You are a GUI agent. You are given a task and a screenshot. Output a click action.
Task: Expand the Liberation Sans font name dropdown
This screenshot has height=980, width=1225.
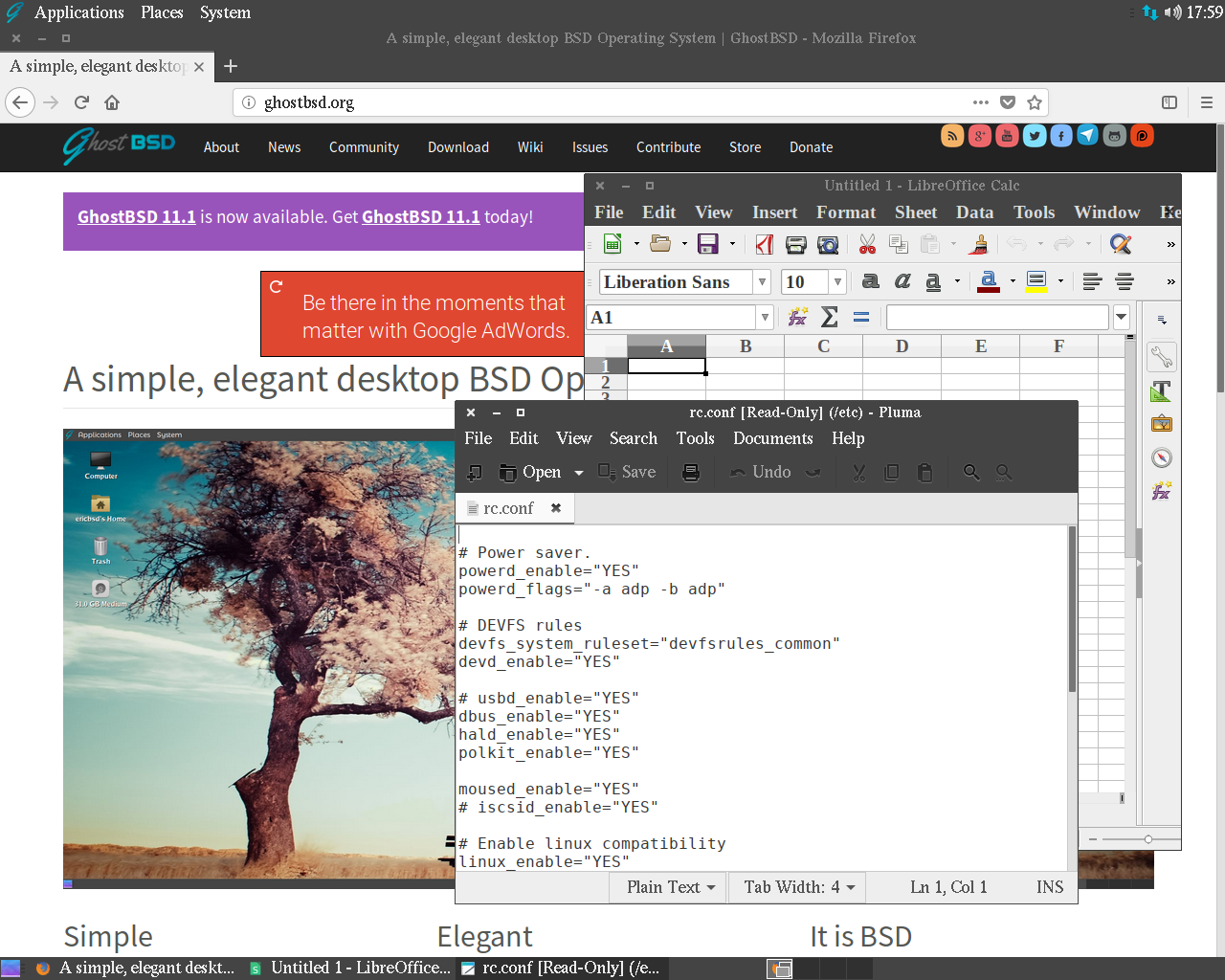762,282
